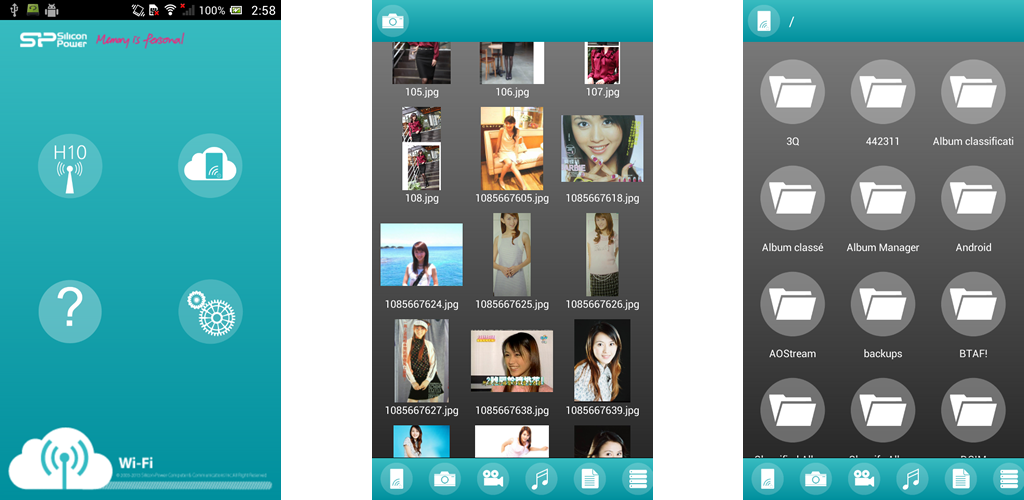This screenshot has width=1024, height=500.
Task: Tap the Wi-Fi status indicator in status bar
Action: point(170,10)
